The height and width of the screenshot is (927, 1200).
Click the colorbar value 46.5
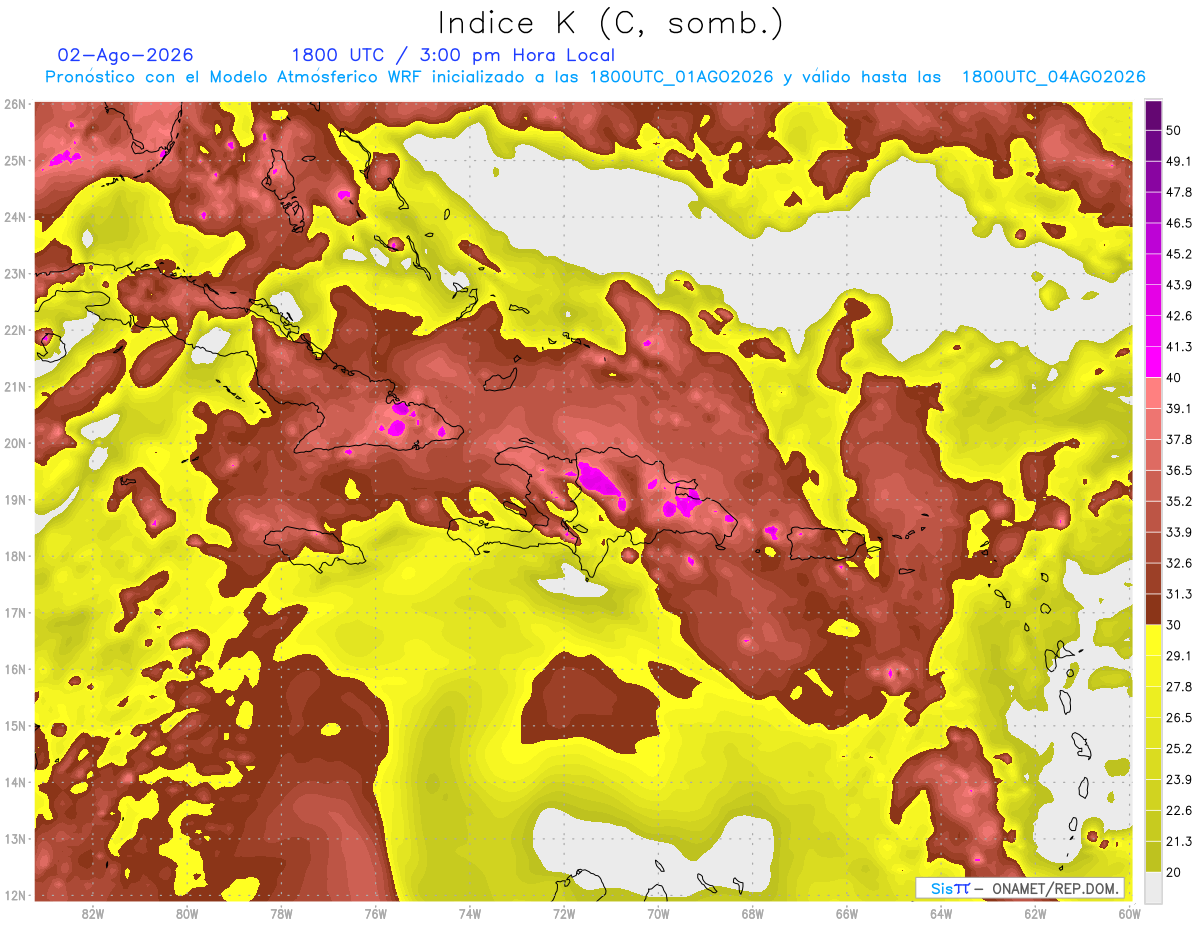pos(1180,223)
